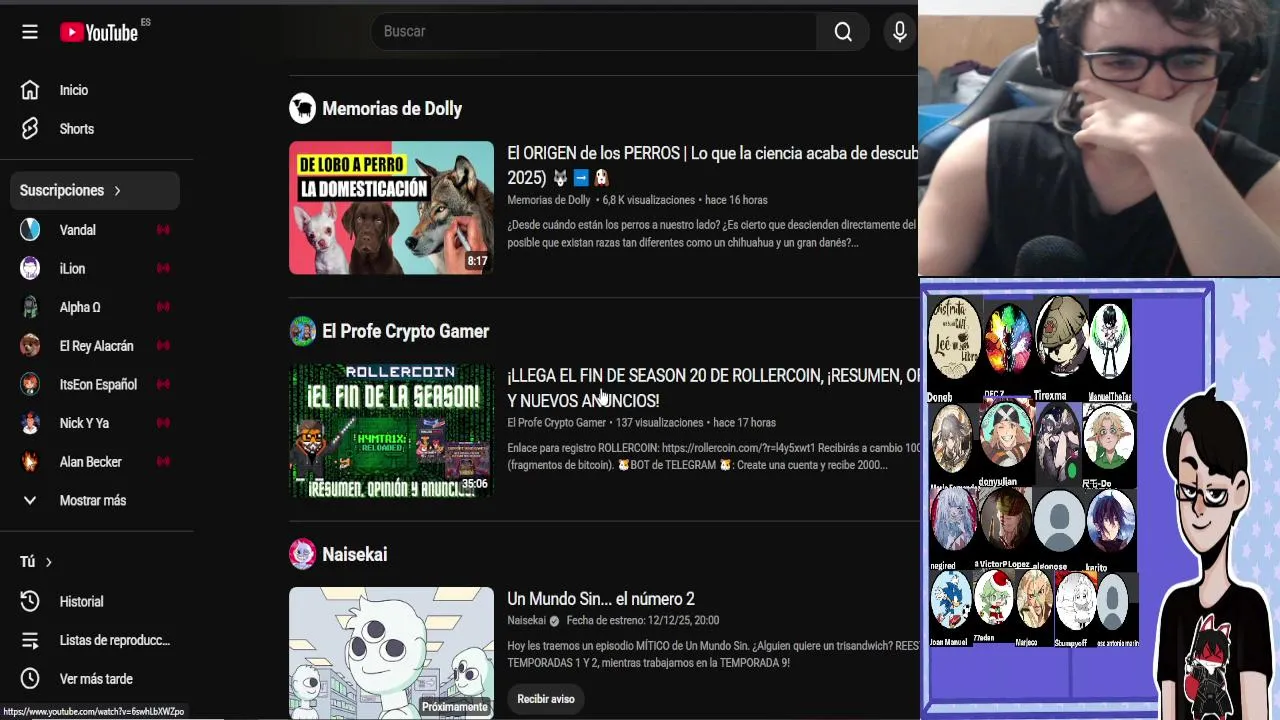Open Rollercoin Season 20 video title
This screenshot has height=720, width=1280.
click(x=712, y=388)
